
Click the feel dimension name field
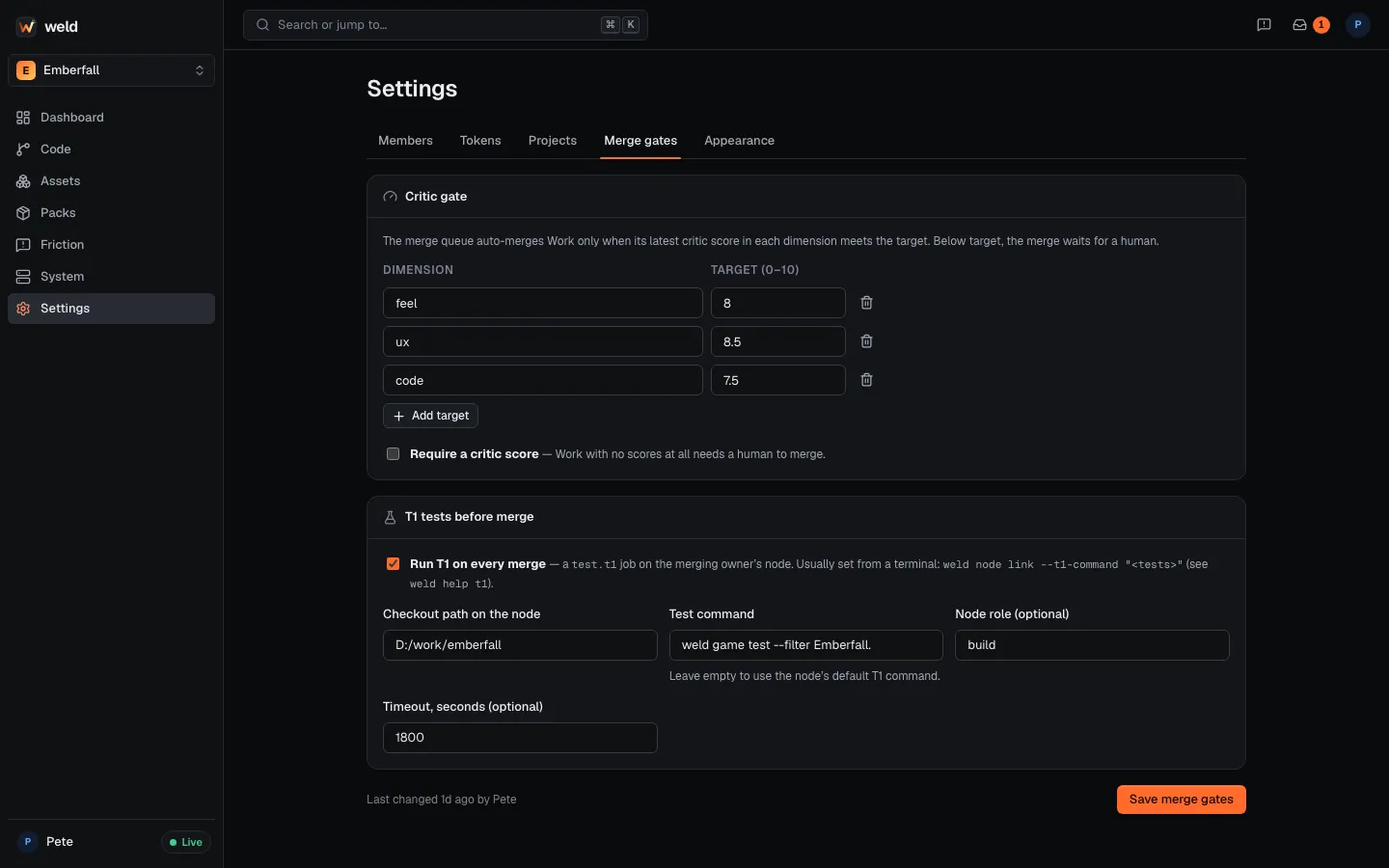click(x=543, y=303)
